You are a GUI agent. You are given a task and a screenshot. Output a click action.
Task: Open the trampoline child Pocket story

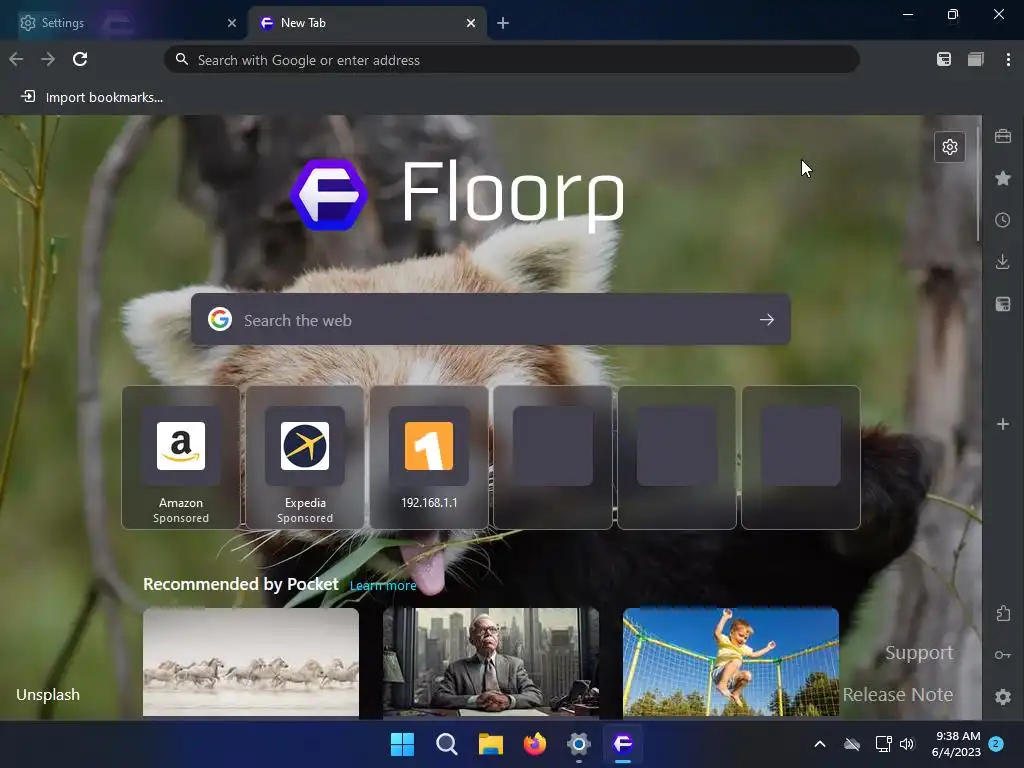[x=731, y=662]
